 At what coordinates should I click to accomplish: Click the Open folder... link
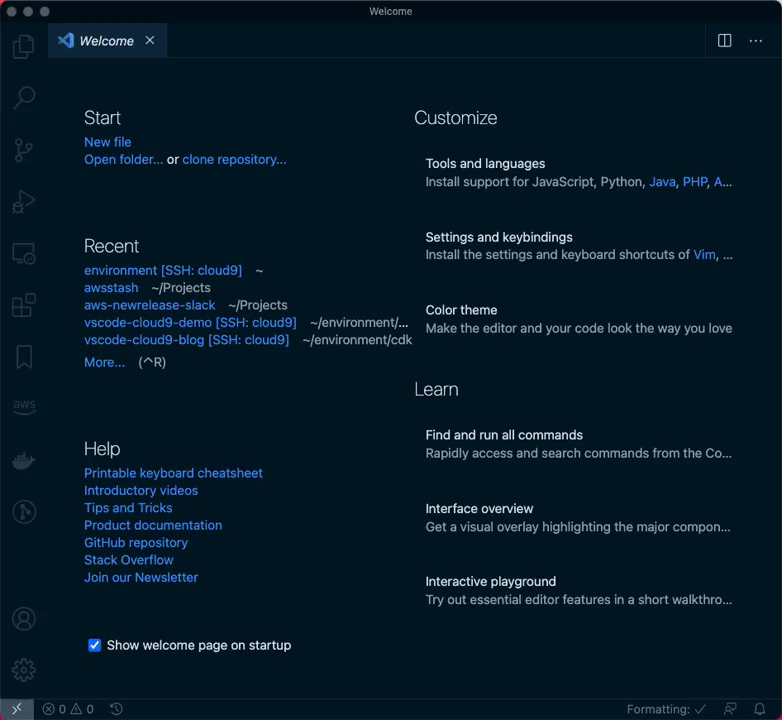tap(123, 160)
